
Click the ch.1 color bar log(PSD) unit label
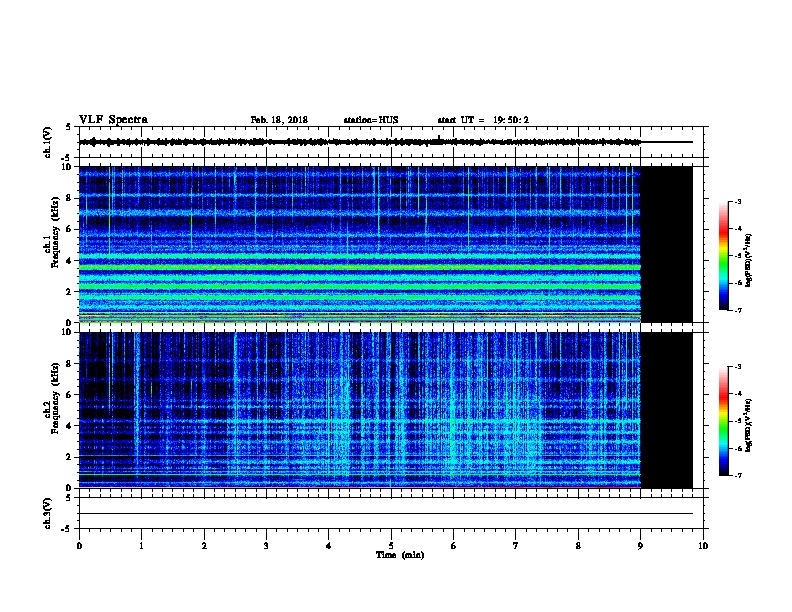[749, 260]
